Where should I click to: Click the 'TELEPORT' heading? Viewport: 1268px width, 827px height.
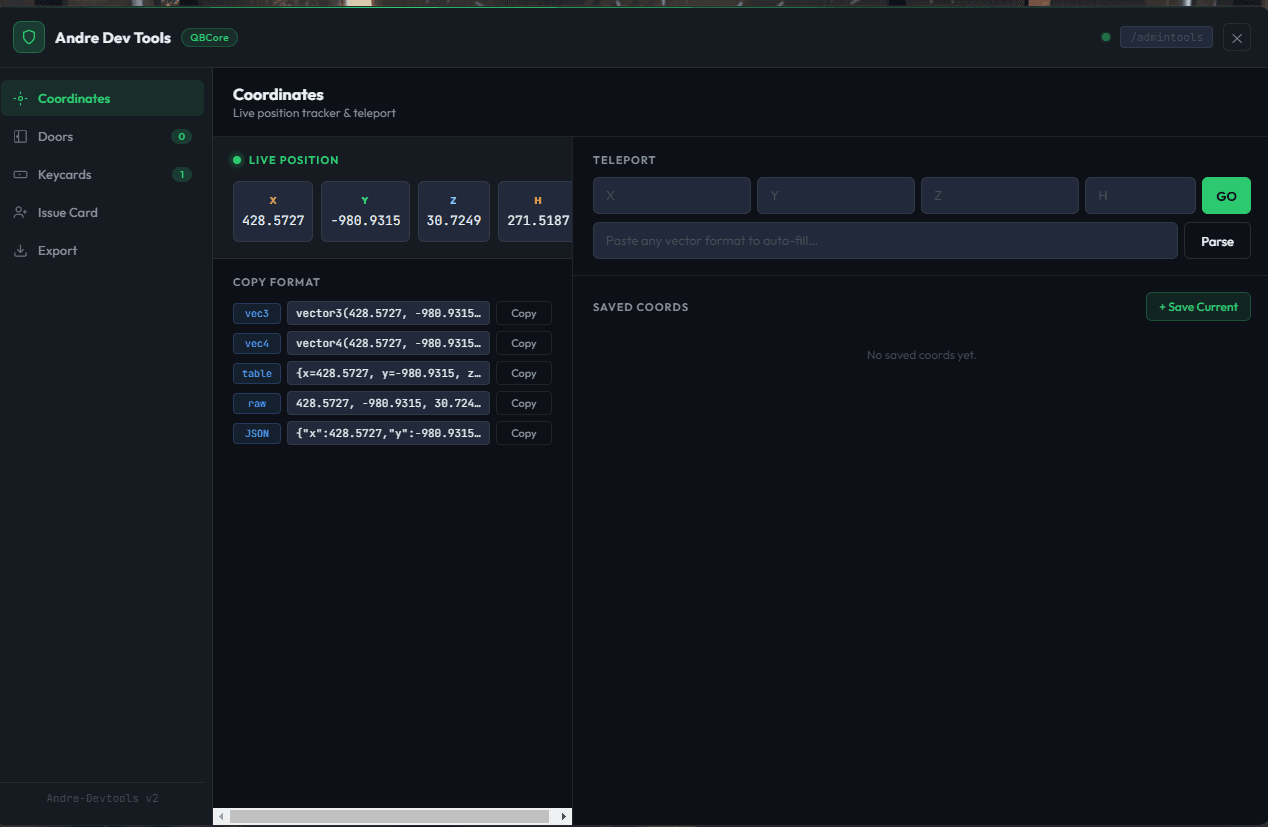[624, 160]
